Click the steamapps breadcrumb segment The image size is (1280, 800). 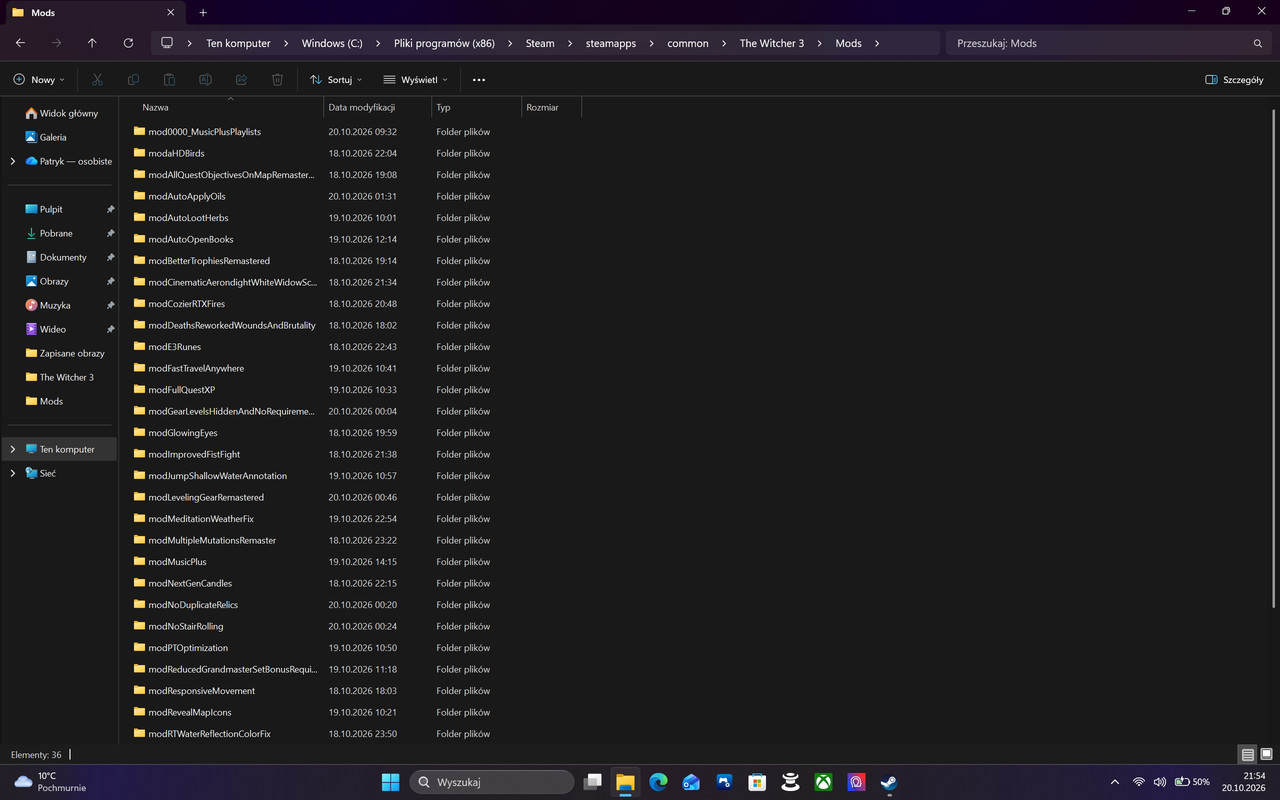611,44
